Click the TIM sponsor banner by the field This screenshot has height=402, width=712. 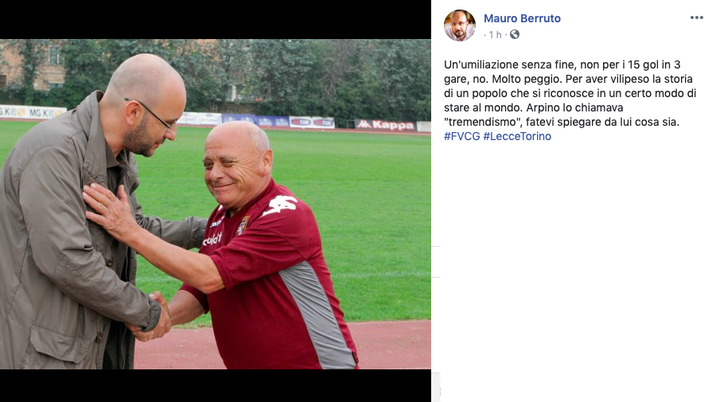coord(312,122)
